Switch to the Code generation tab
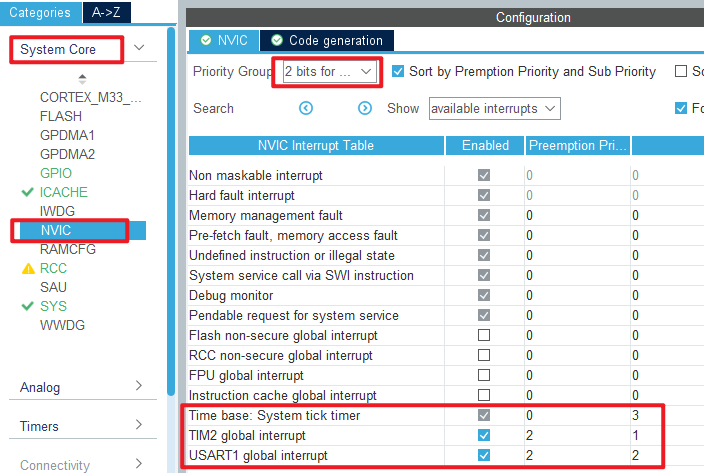Screen dimensions: 704x473 pyautogui.click(x=327, y=41)
